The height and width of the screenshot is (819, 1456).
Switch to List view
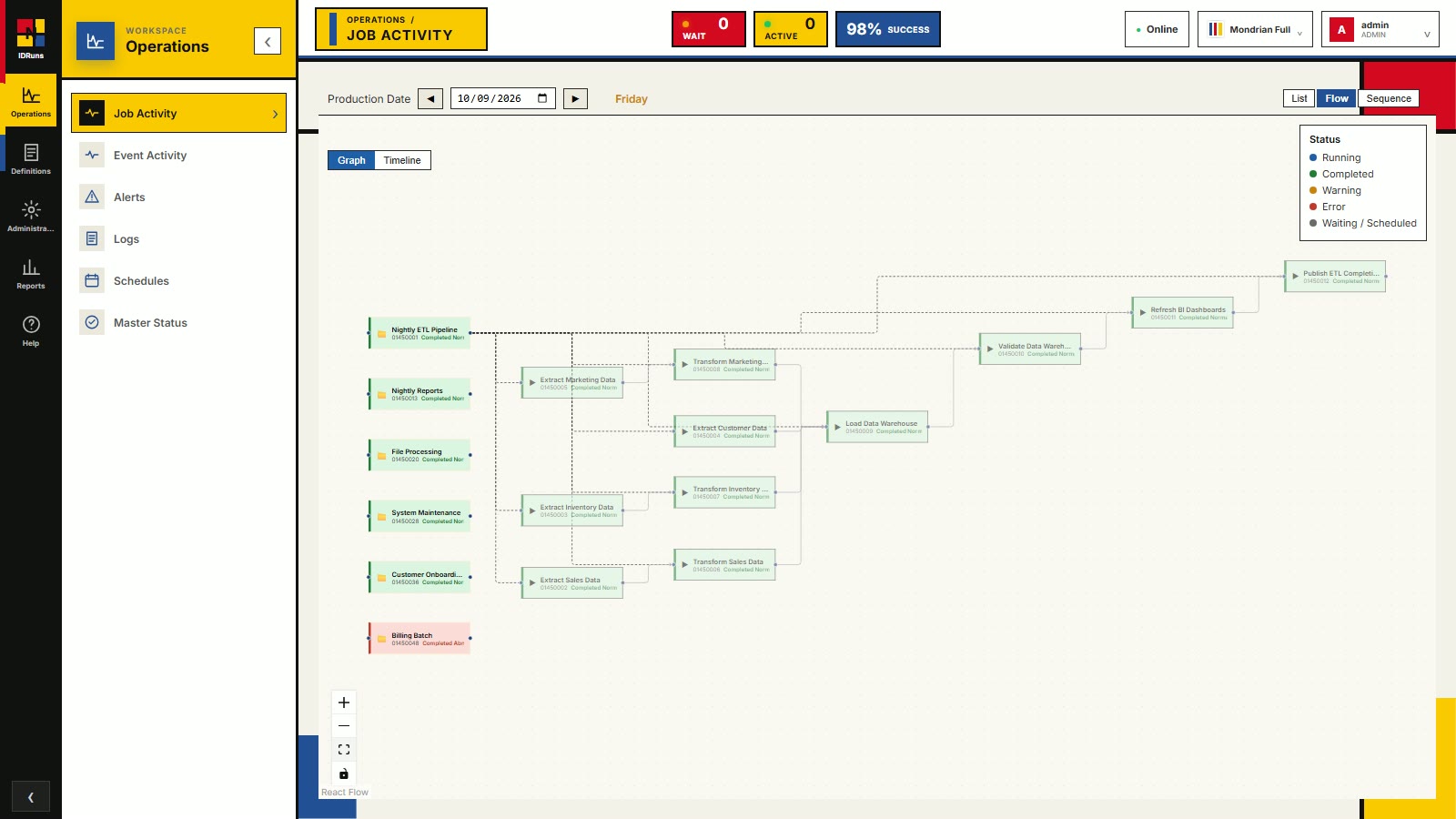tap(1299, 98)
